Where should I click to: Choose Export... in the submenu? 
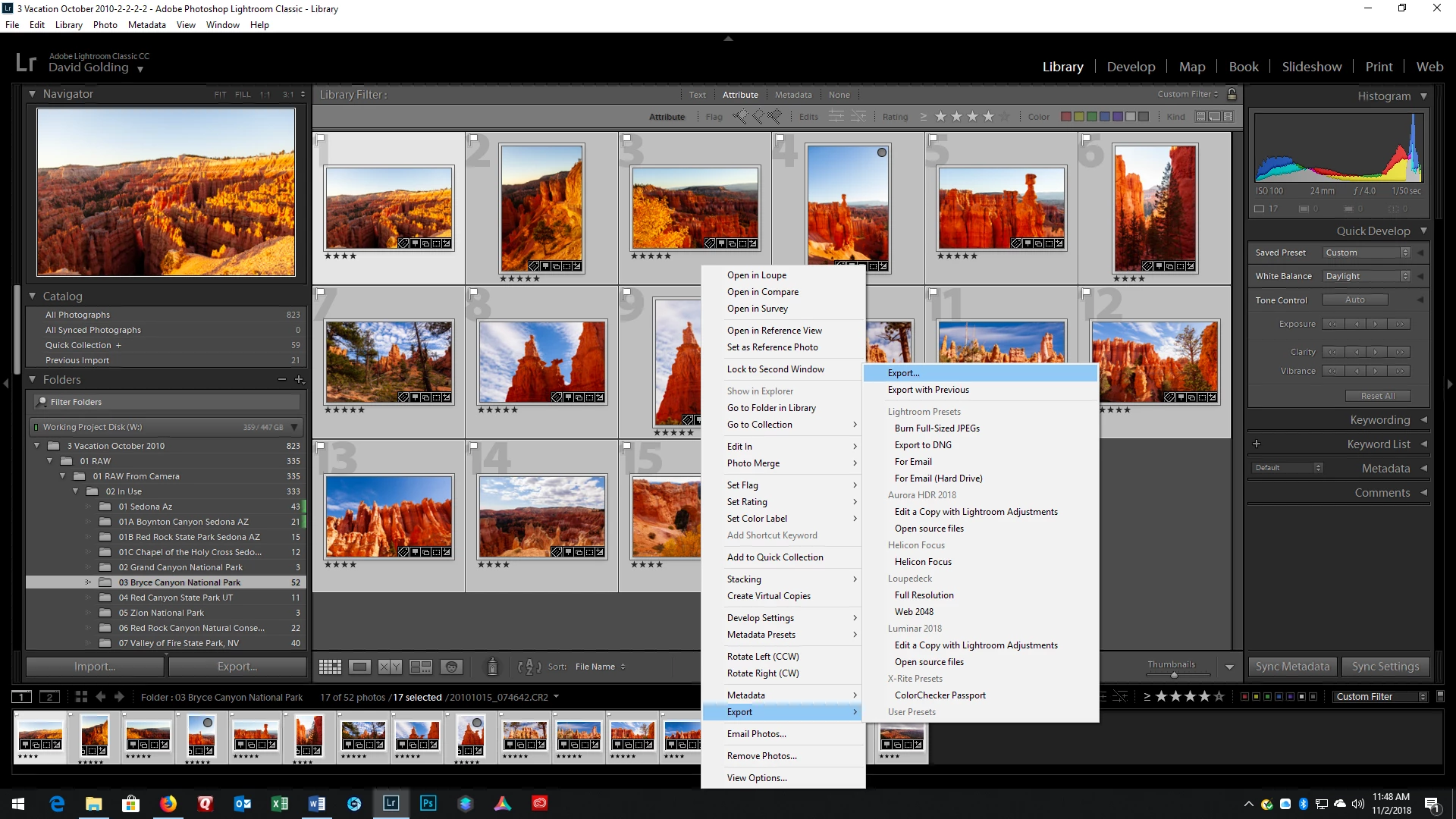[903, 373]
